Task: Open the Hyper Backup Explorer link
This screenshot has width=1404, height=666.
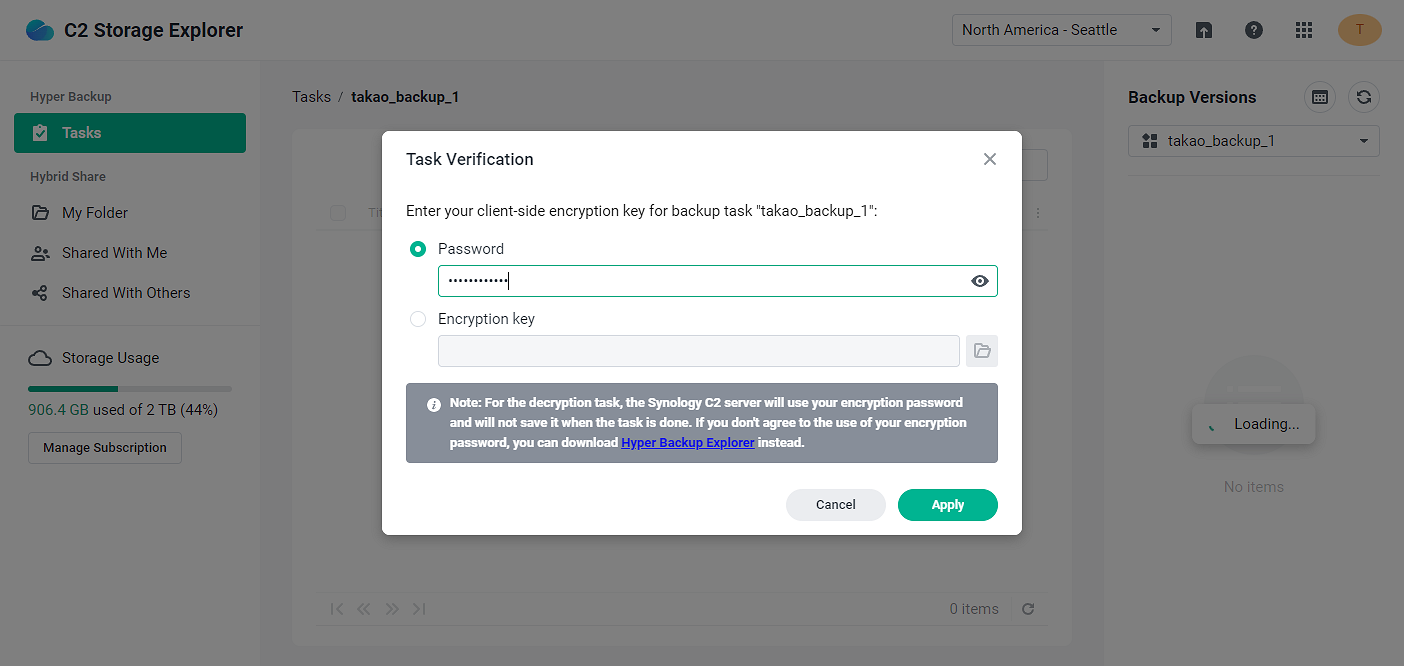Action: 687,442
